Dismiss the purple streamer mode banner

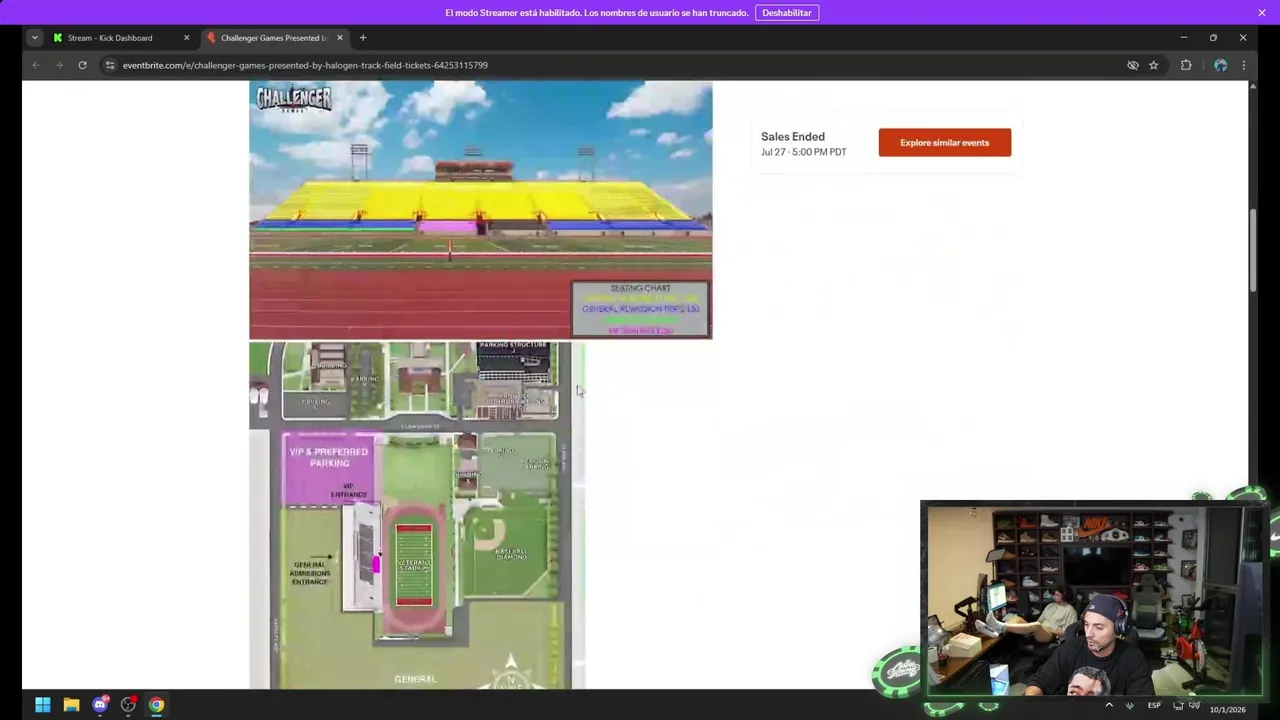coord(1261,12)
